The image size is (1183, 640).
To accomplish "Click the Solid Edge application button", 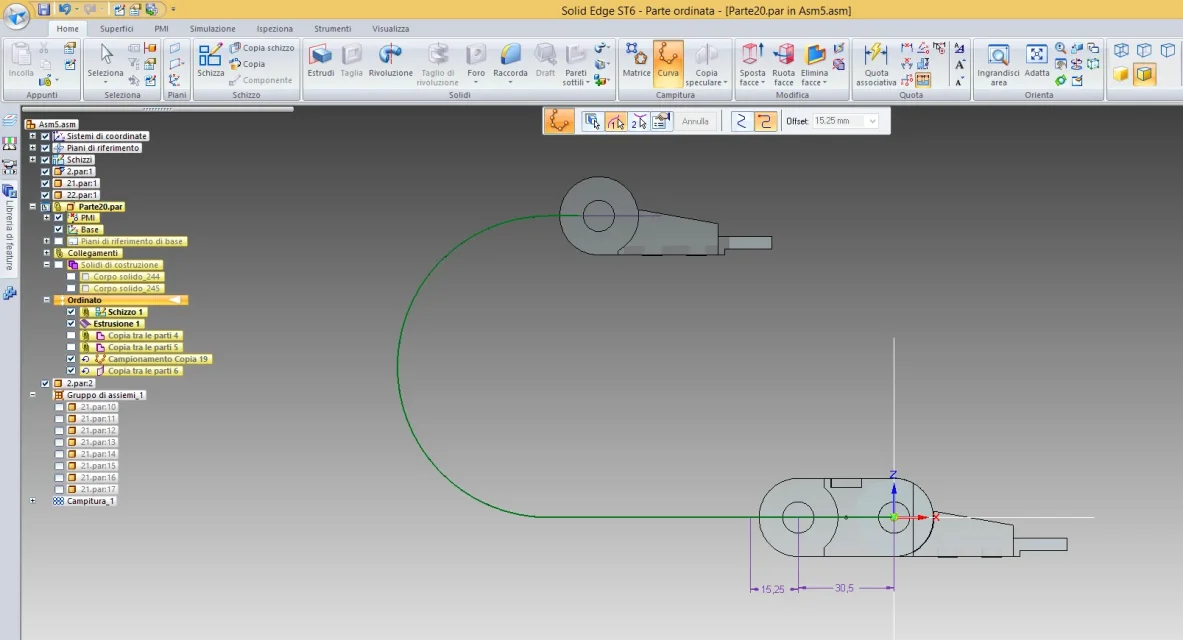I will 17,14.
